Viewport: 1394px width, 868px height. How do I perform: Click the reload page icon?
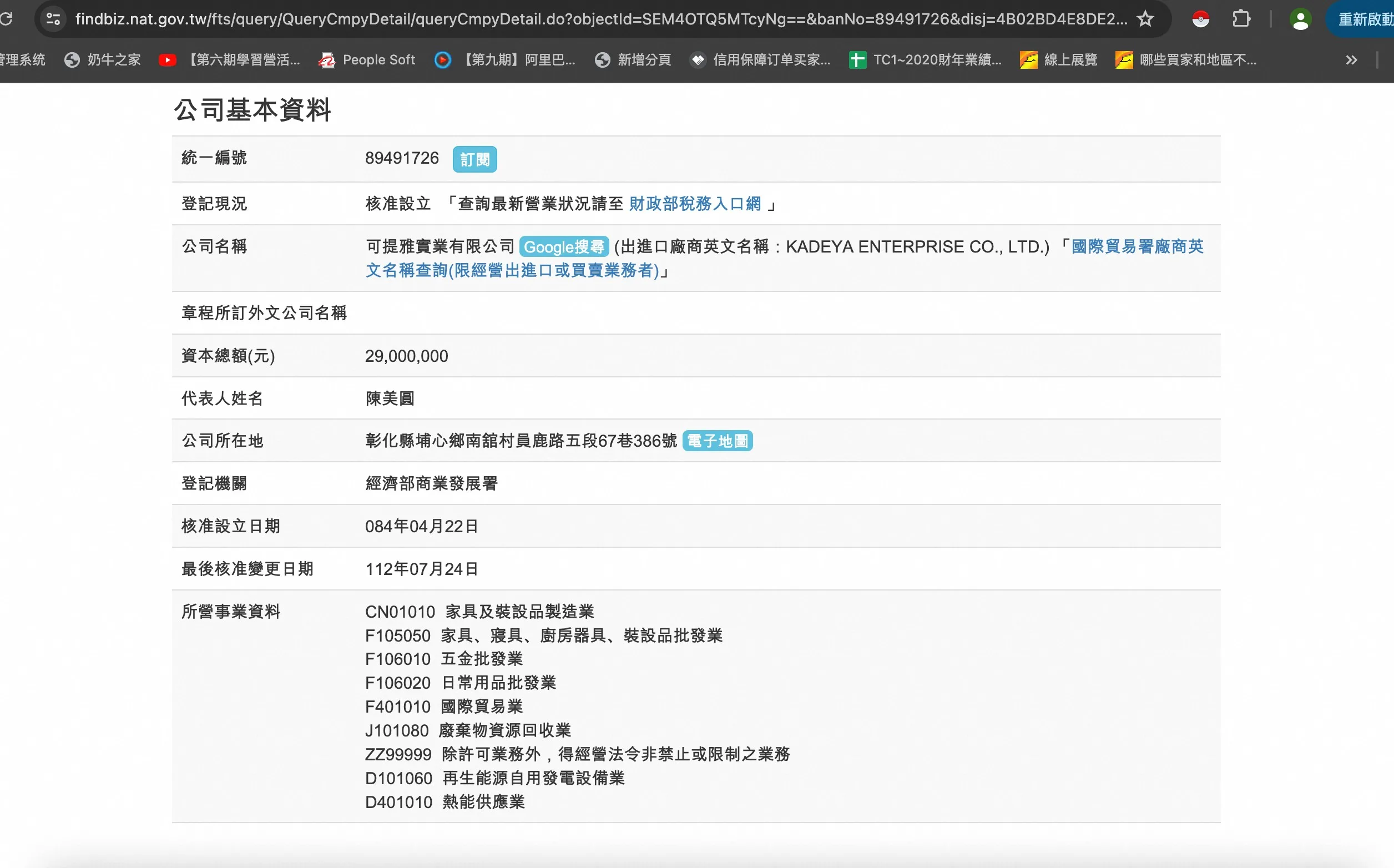coord(6,19)
